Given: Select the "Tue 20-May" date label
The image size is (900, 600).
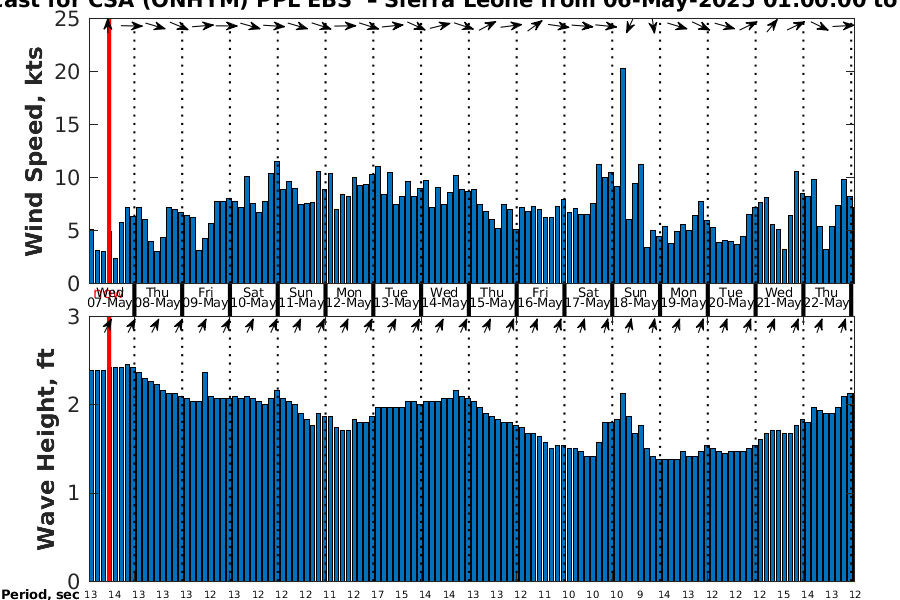Looking at the screenshot, I should [731, 297].
